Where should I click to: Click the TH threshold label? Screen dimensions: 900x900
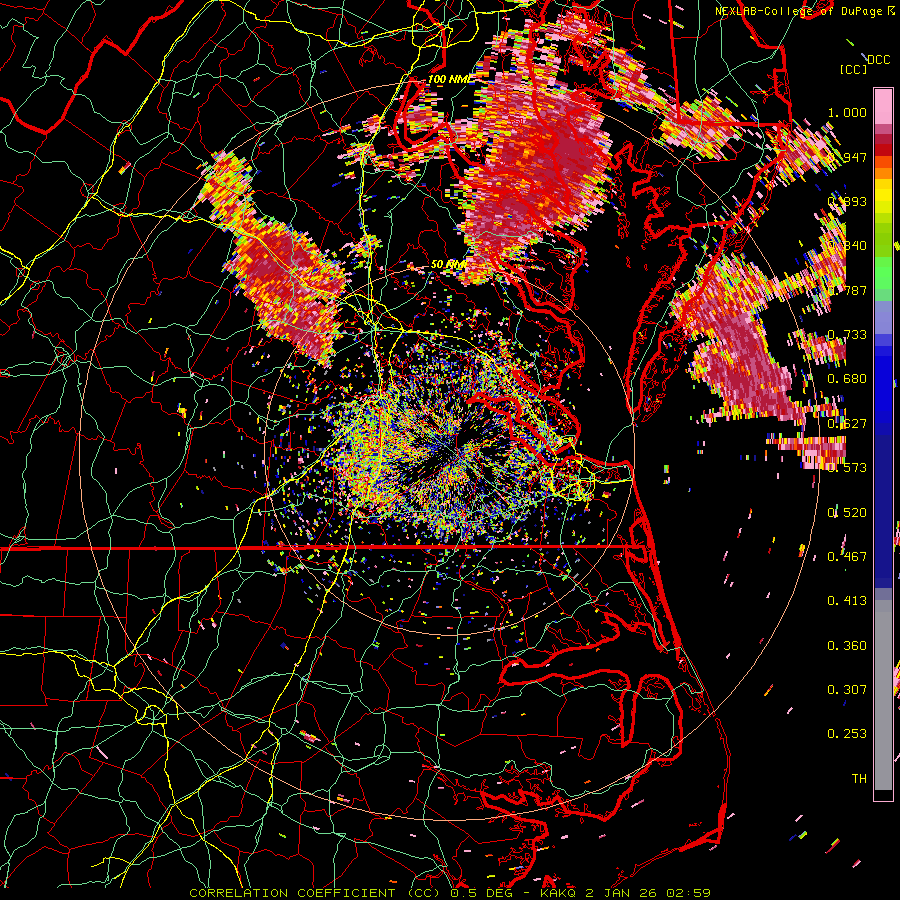(859, 778)
